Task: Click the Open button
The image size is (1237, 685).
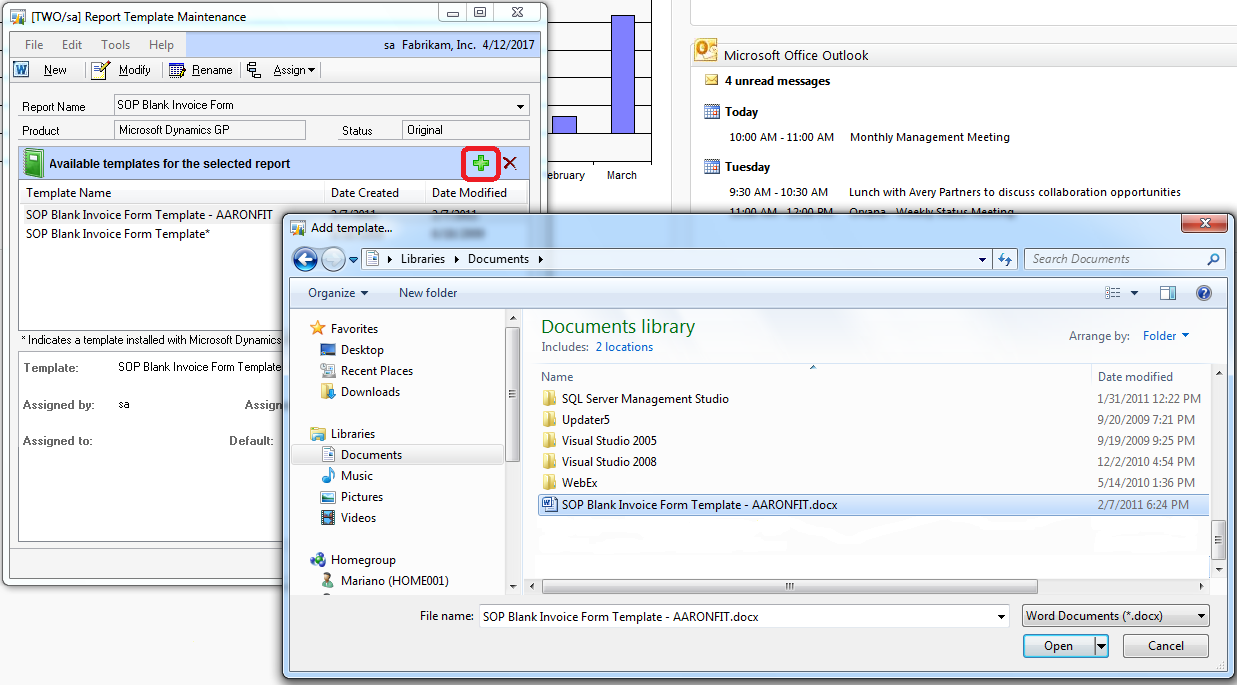Action: (x=1059, y=646)
